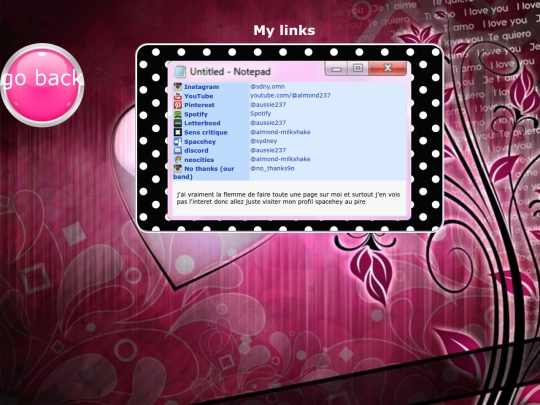Image resolution: width=540 pixels, height=405 pixels.
Task: Click the bold neocities label
Action: coord(199,160)
